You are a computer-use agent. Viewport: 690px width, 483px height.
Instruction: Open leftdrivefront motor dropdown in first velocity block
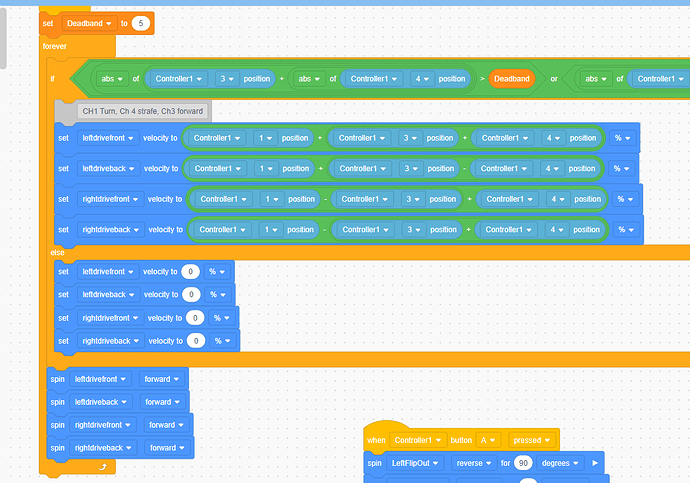(108, 138)
